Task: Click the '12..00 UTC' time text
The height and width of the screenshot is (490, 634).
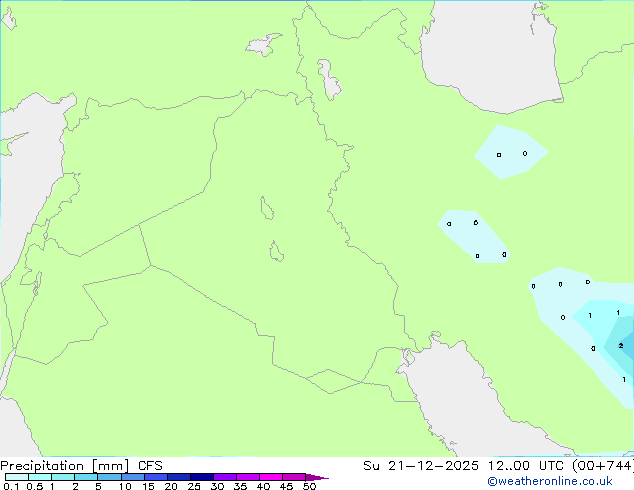Action: tap(528, 466)
